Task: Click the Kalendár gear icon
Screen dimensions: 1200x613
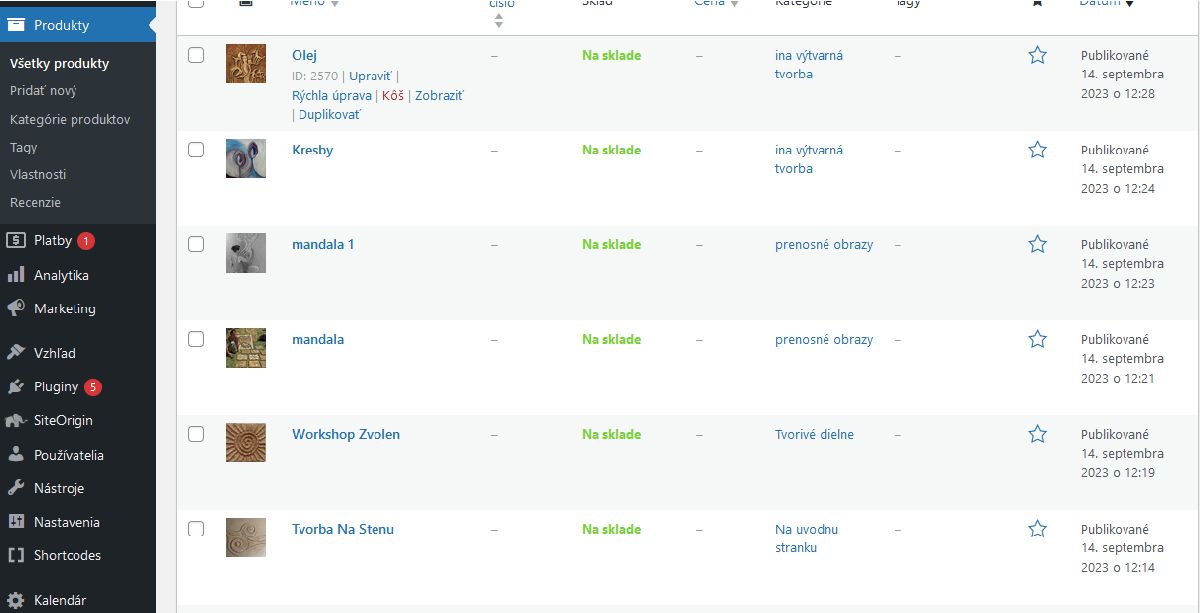Action: point(15,601)
